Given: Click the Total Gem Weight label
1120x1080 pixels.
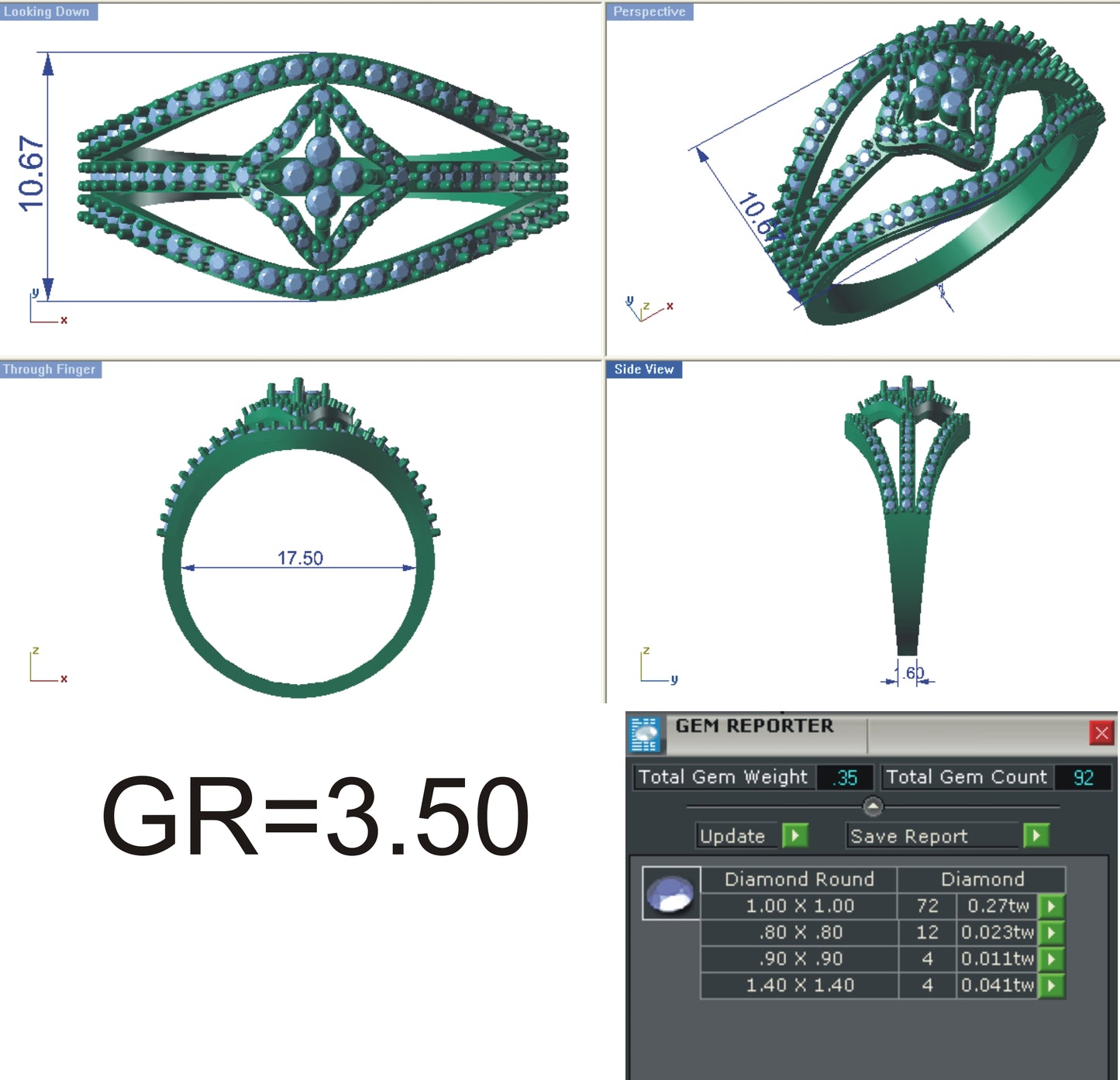Looking at the screenshot, I should 722,777.
